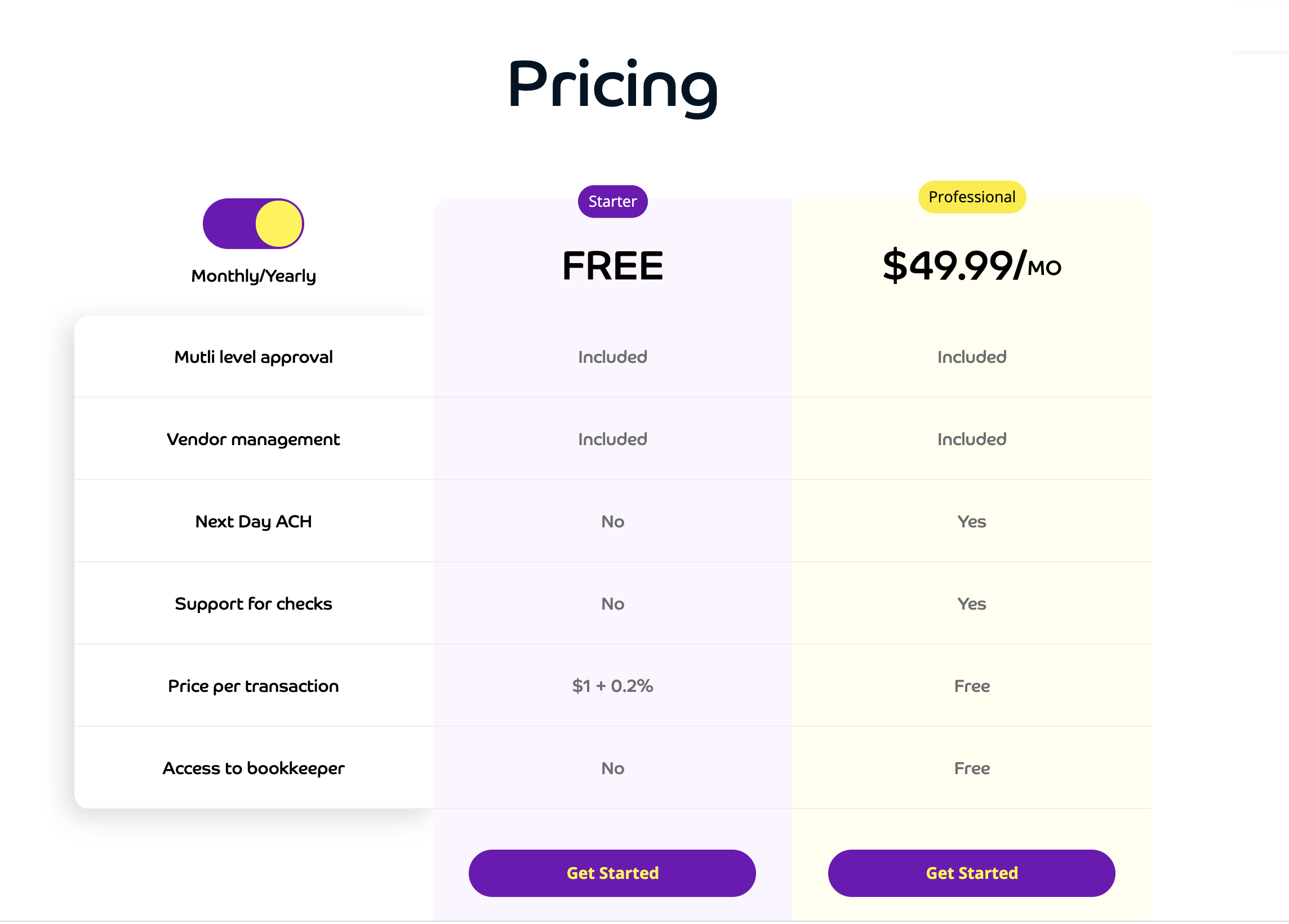Click Free for Professional Access to bookkeeper
This screenshot has height=924, width=1289.
point(971,768)
